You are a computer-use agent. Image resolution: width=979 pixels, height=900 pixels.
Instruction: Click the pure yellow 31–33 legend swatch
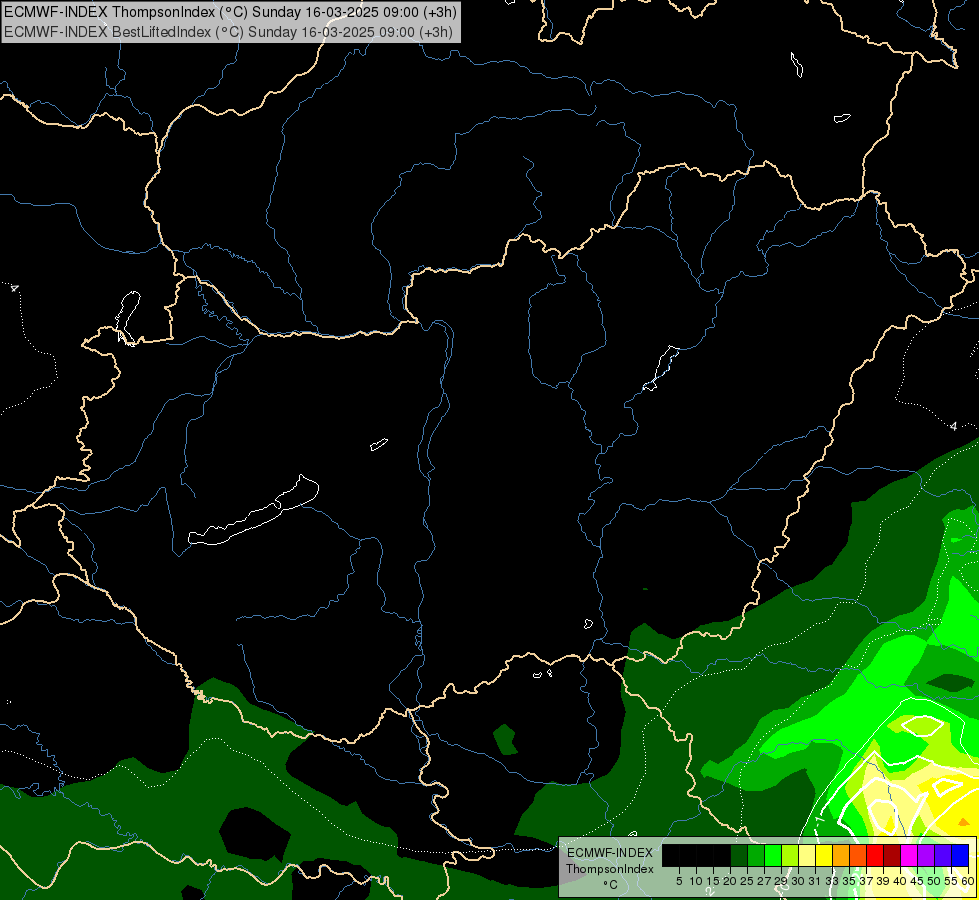(x=824, y=855)
